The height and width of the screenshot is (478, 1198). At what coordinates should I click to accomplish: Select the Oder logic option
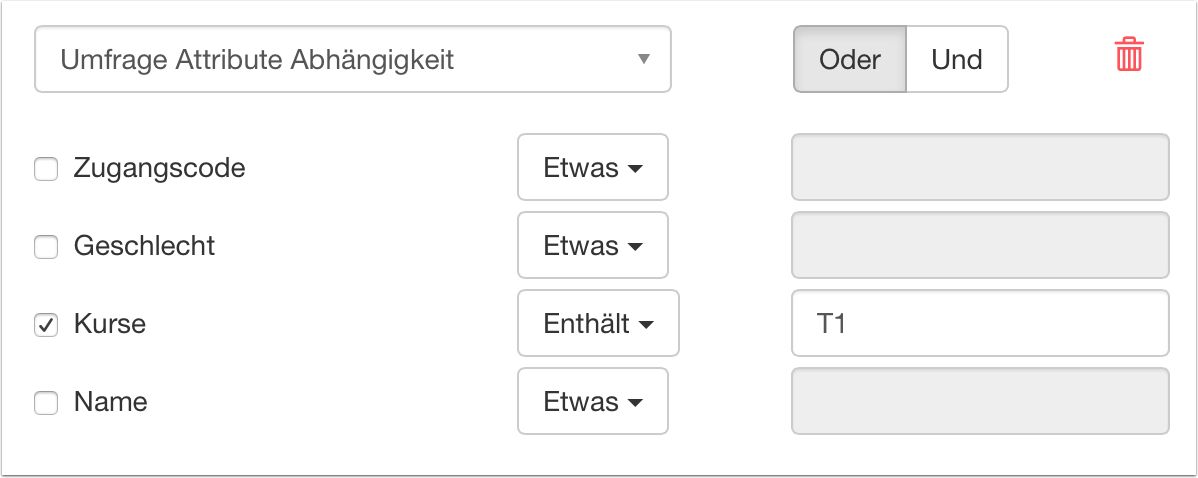click(849, 59)
